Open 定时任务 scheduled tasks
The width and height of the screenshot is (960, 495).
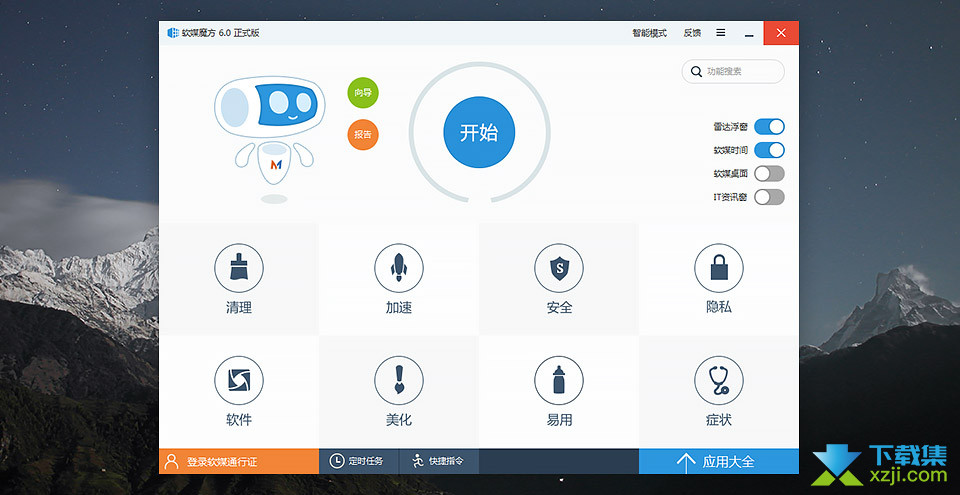click(359, 461)
